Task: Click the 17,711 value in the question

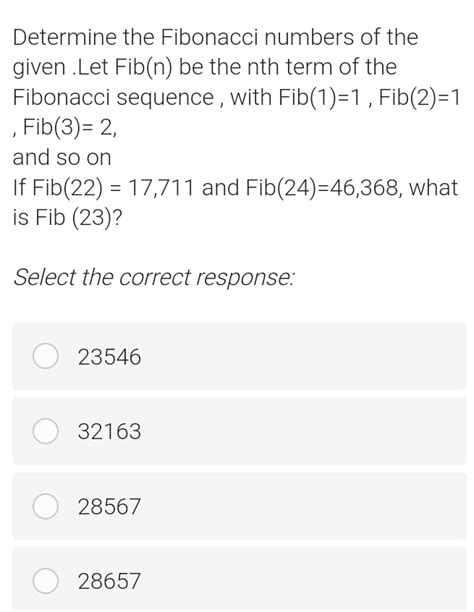Action: click(160, 188)
